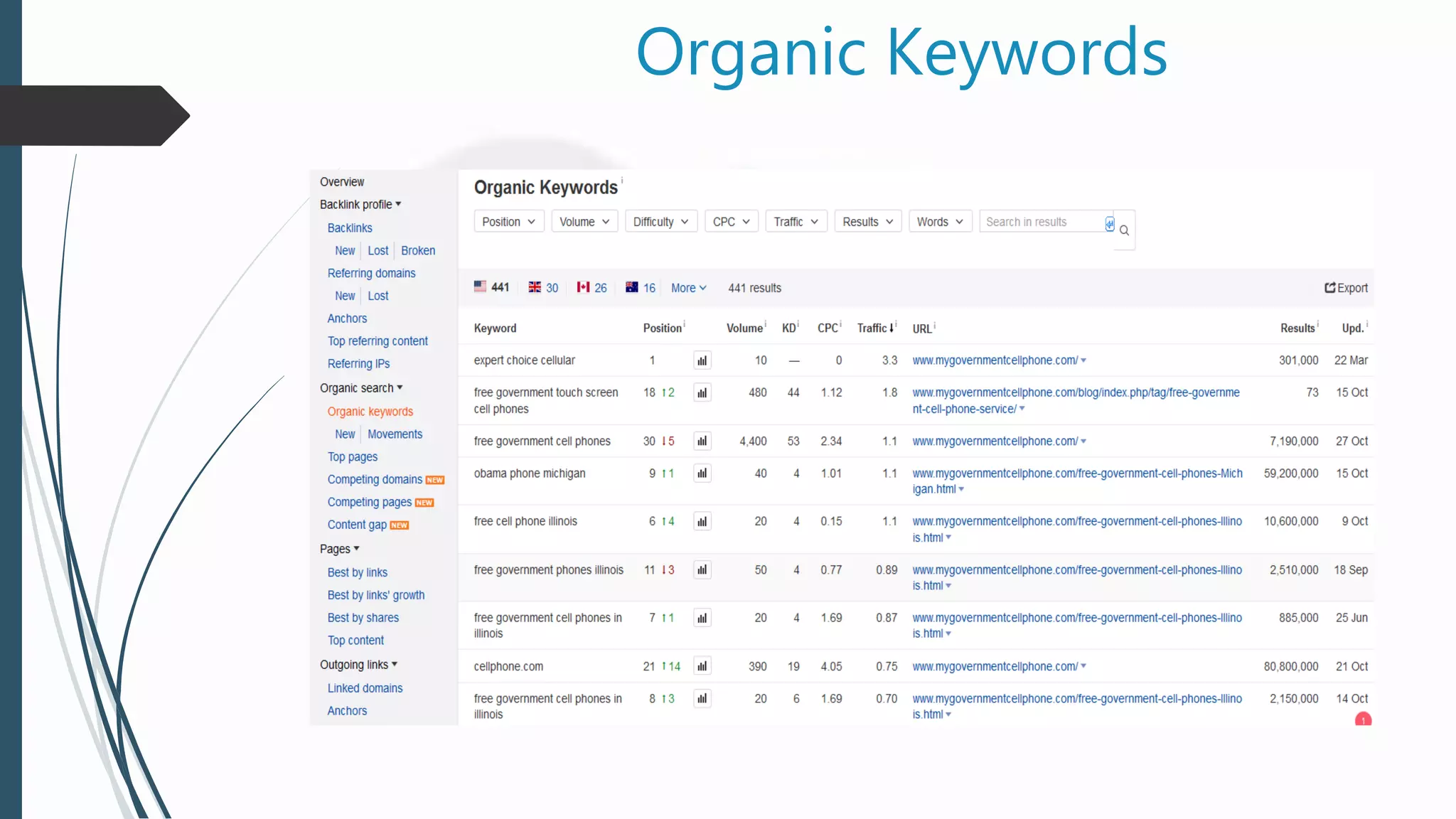1456x819 pixels.
Task: Select keyword 'free cell phone illinois'
Action: [x=525, y=522]
